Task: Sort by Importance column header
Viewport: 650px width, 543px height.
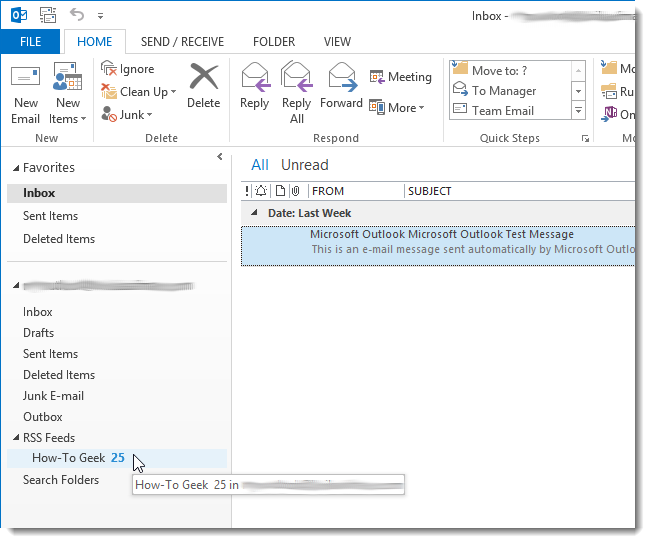Action: click(x=247, y=191)
